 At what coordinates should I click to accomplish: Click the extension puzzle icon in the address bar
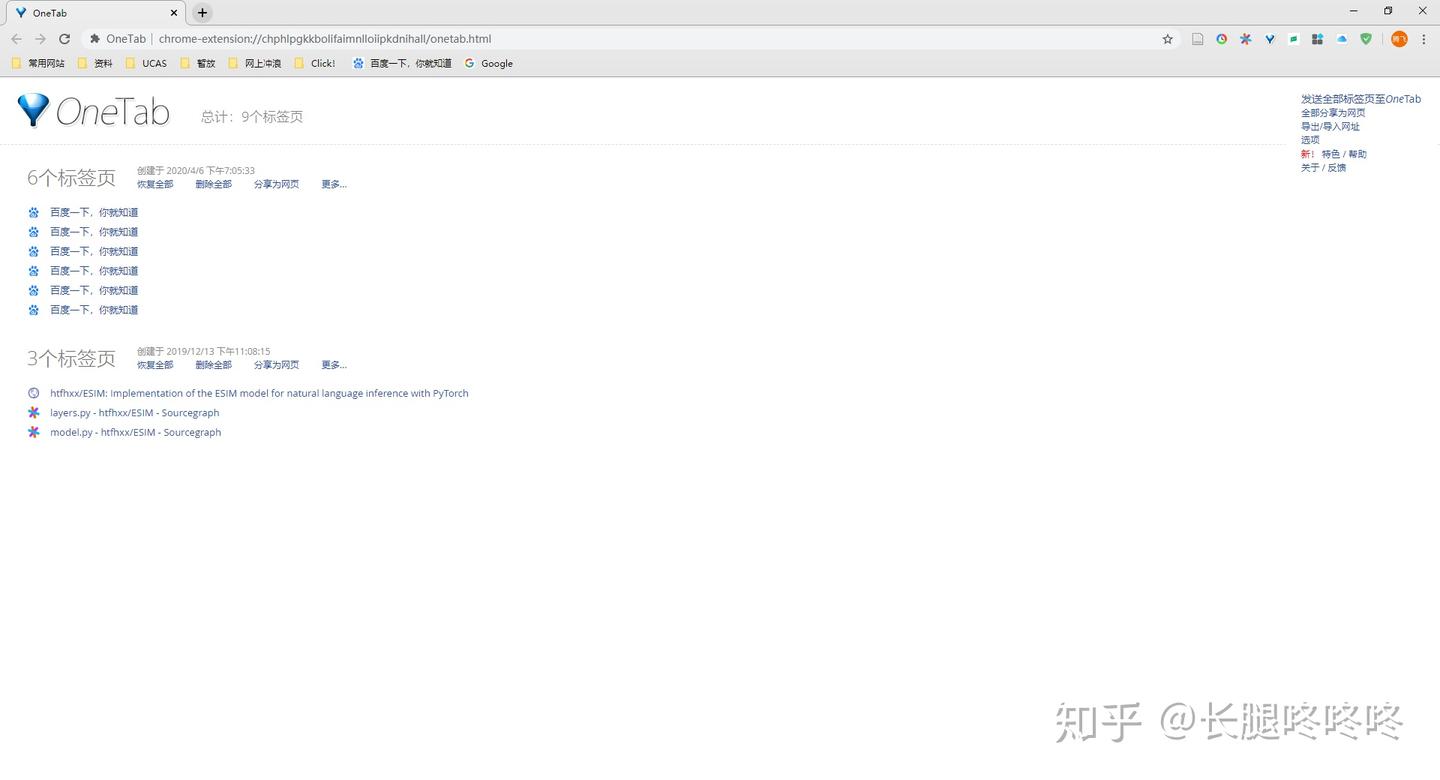tap(95, 39)
